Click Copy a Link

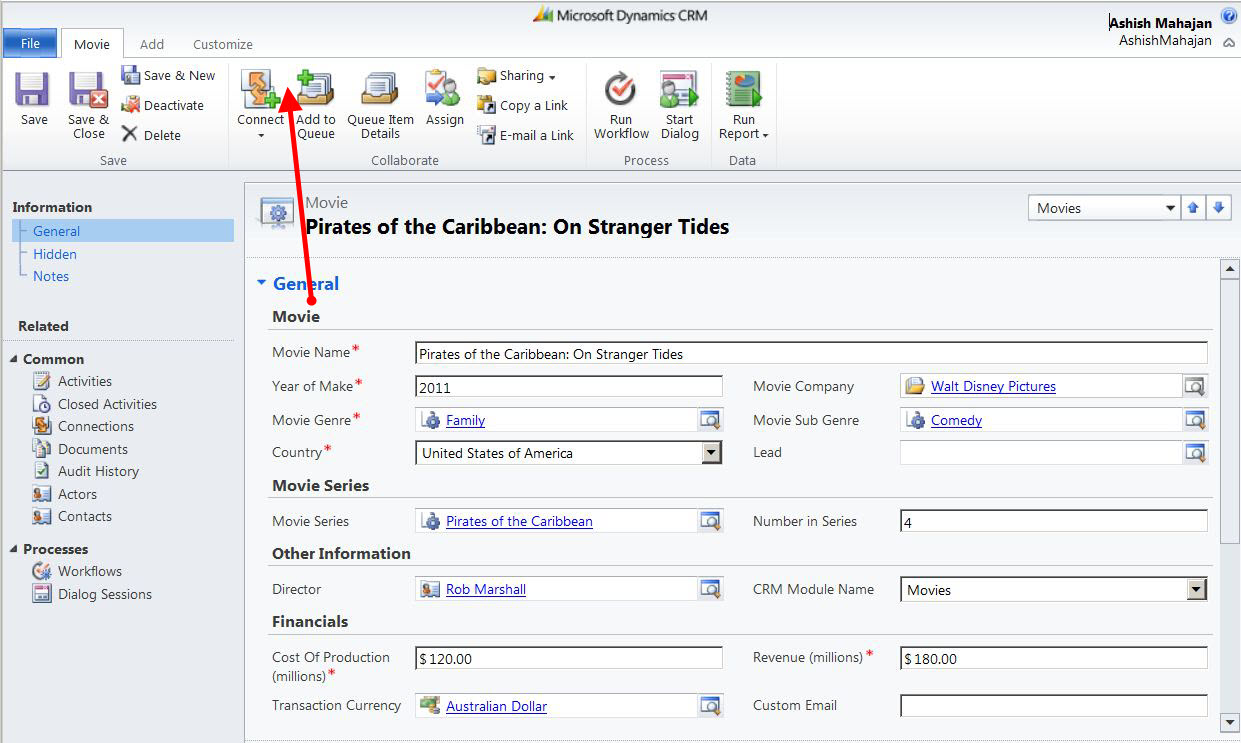click(x=522, y=105)
